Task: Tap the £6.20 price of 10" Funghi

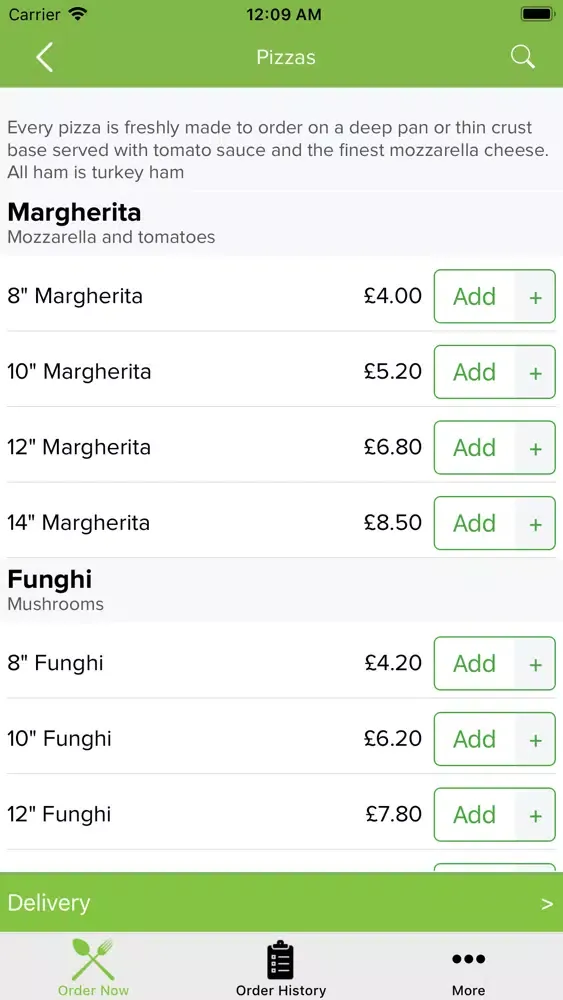Action: click(393, 739)
